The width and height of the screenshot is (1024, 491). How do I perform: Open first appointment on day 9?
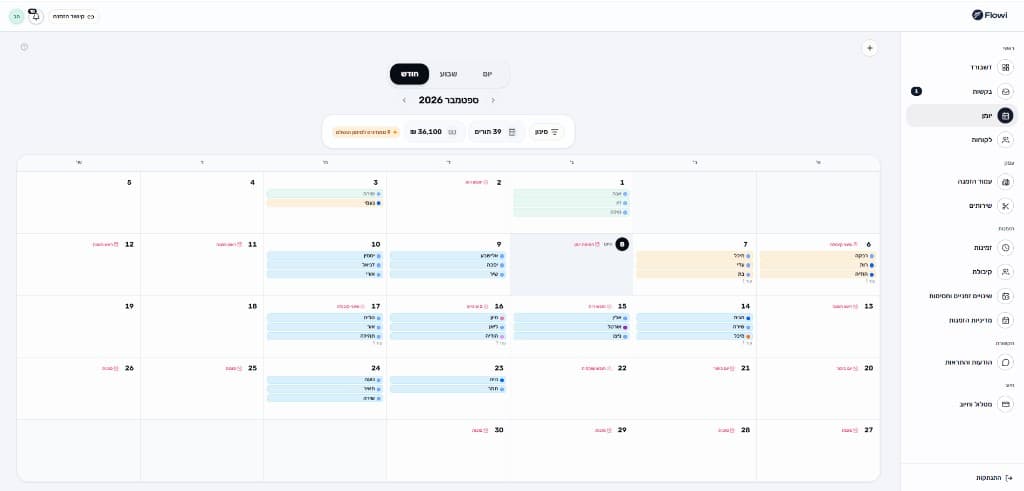click(448, 256)
